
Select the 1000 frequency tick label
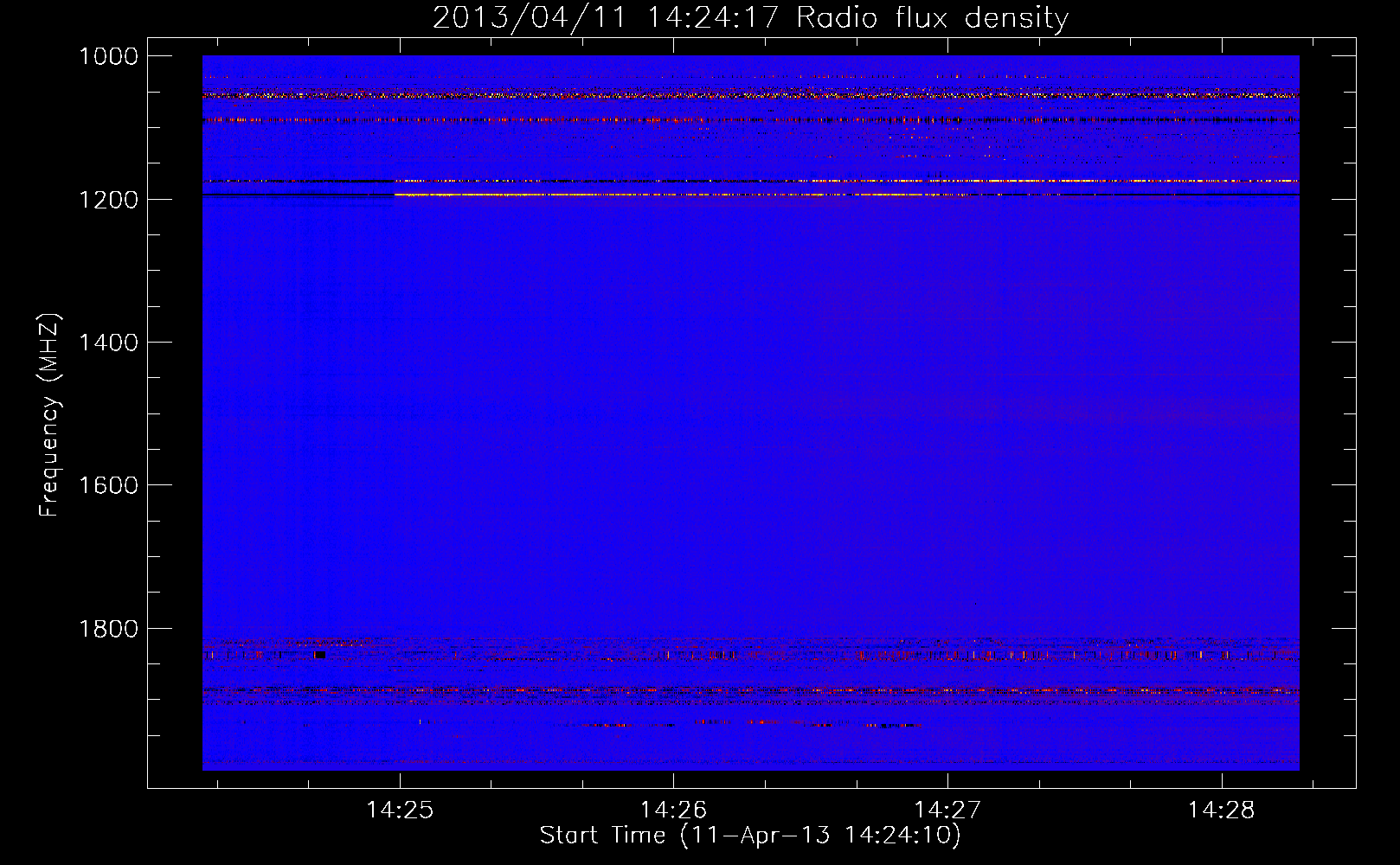[x=108, y=56]
